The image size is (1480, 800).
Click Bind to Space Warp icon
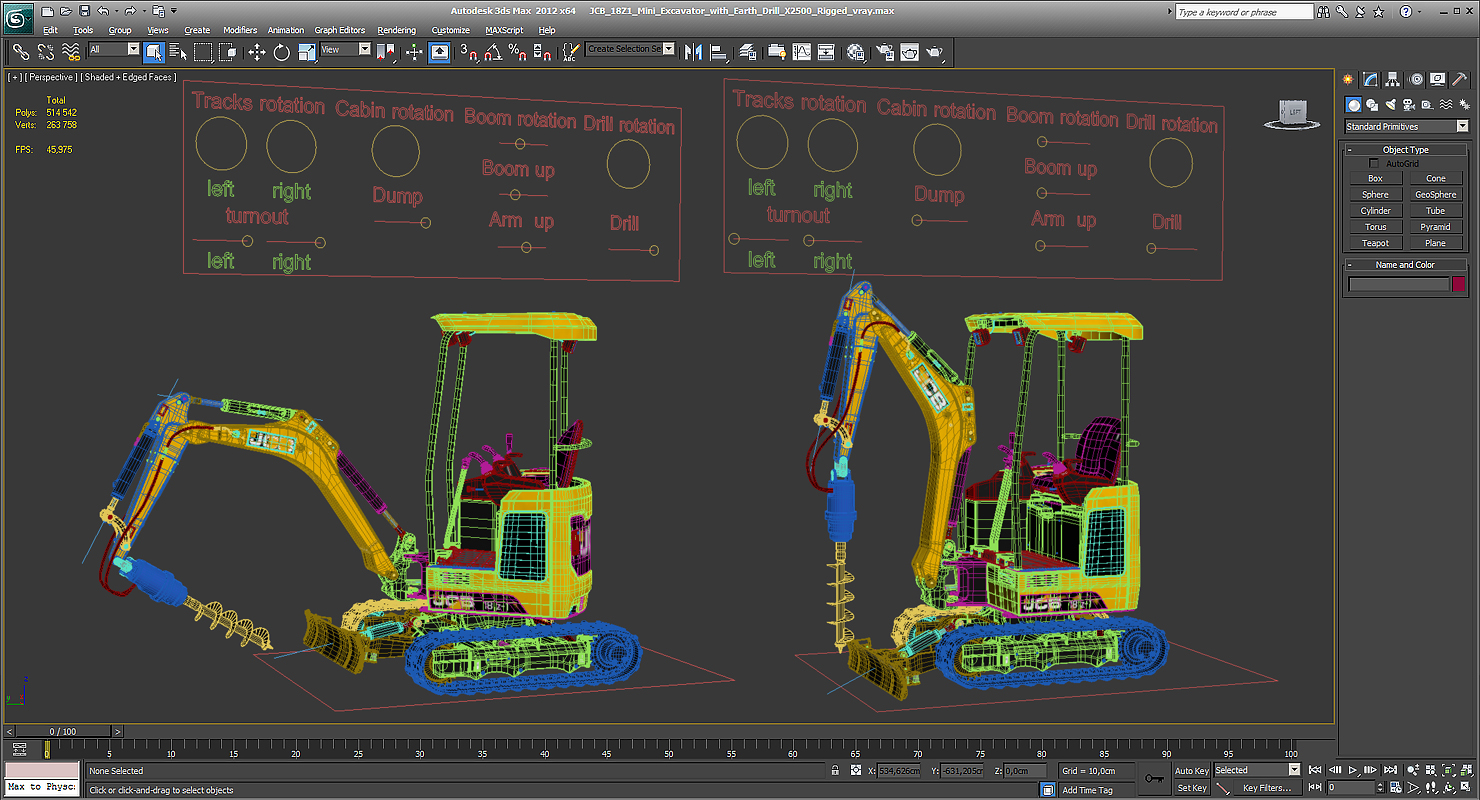tap(71, 51)
